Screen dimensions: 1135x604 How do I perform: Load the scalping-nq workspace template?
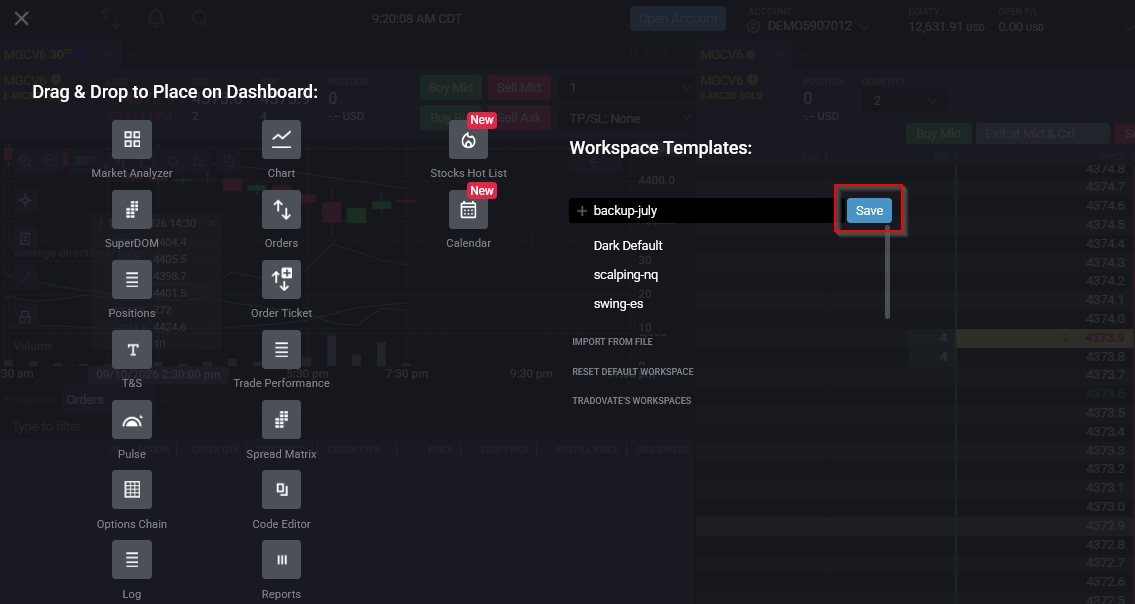pyautogui.click(x=625, y=274)
